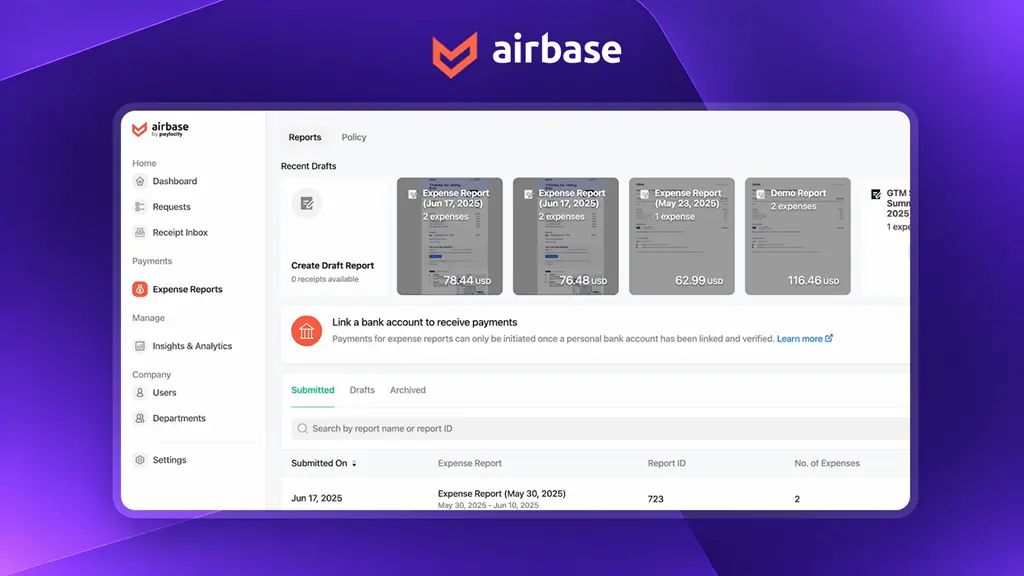This screenshot has width=1024, height=576.
Task: Select the Drafts tab
Action: 362,390
